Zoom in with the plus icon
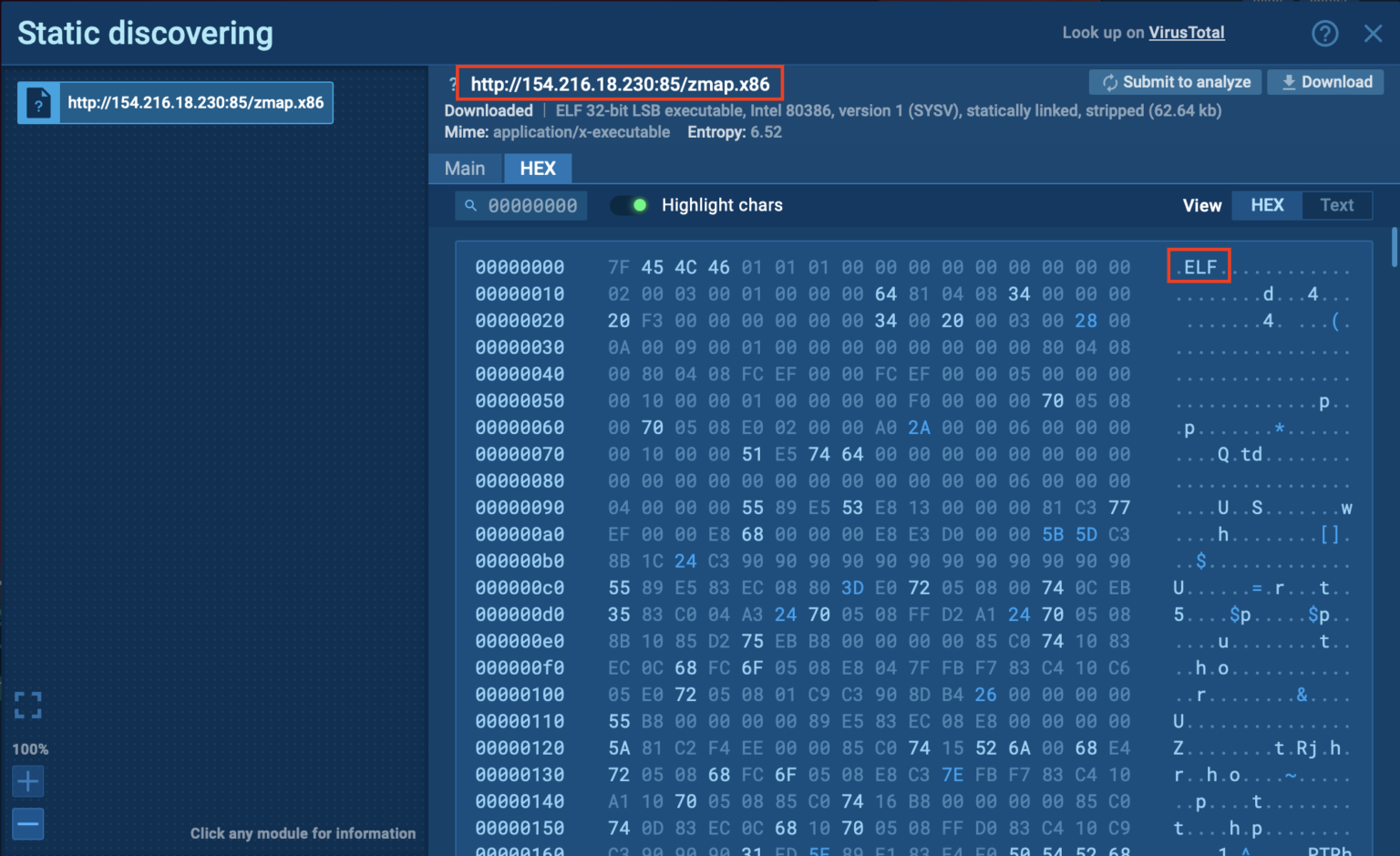 point(27,780)
